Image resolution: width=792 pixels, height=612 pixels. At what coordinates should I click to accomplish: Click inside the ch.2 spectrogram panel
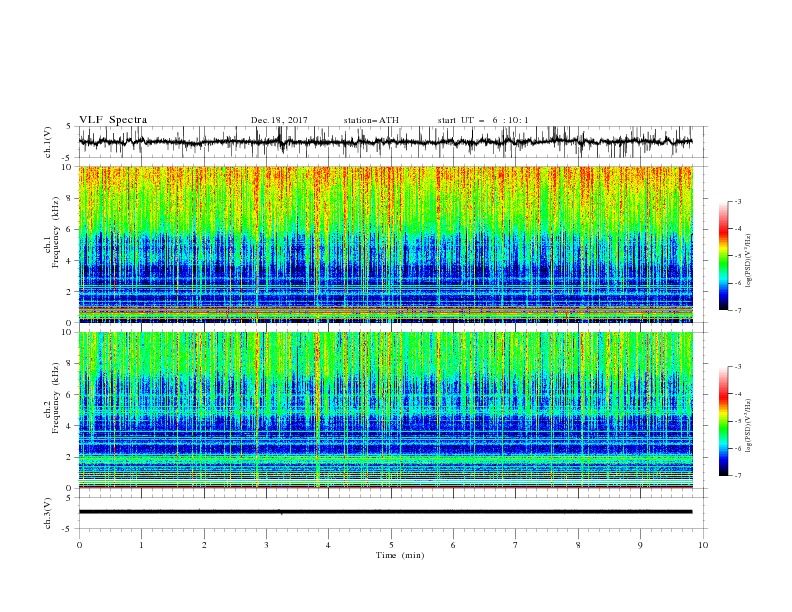(386, 410)
